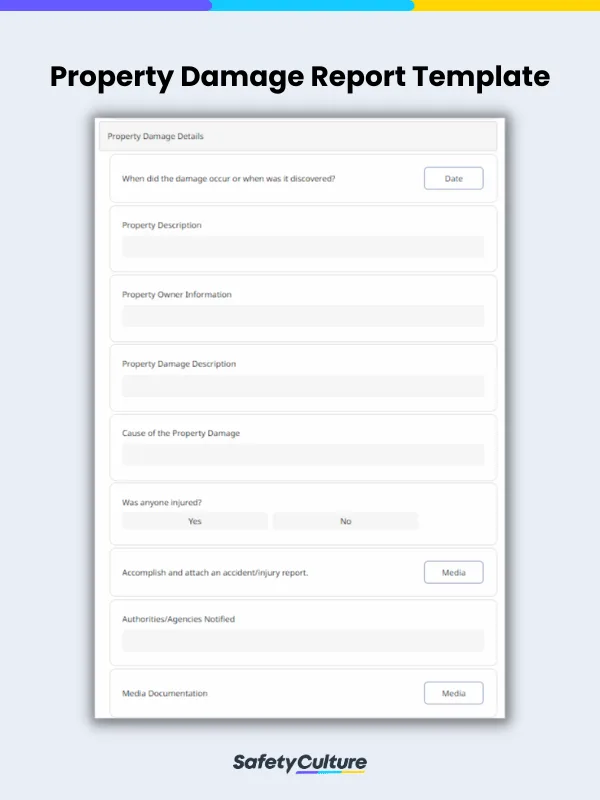Click the Property Description input field

302,247
